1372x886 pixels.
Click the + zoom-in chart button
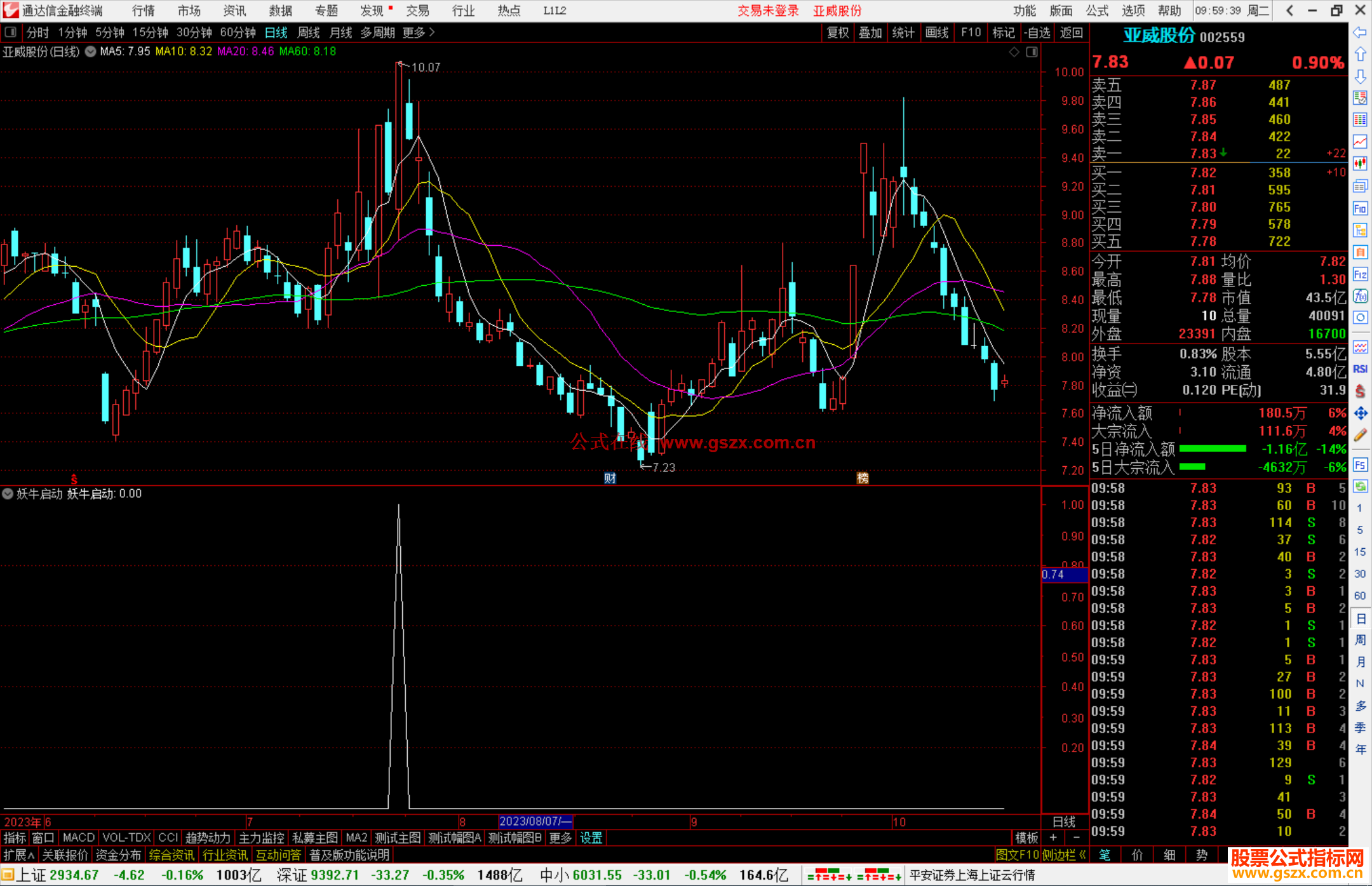click(1053, 838)
